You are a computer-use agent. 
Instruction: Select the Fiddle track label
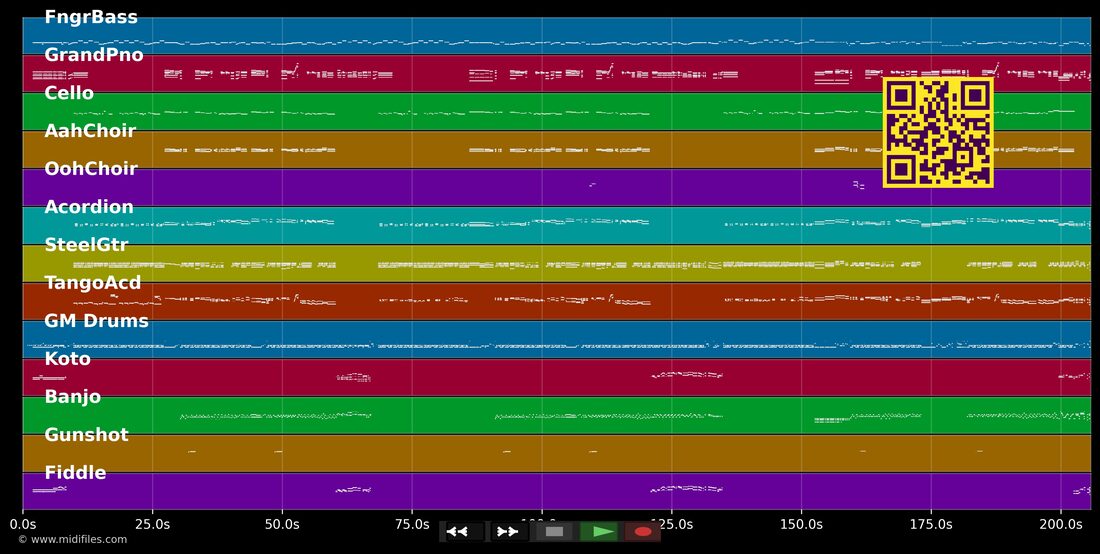point(75,473)
